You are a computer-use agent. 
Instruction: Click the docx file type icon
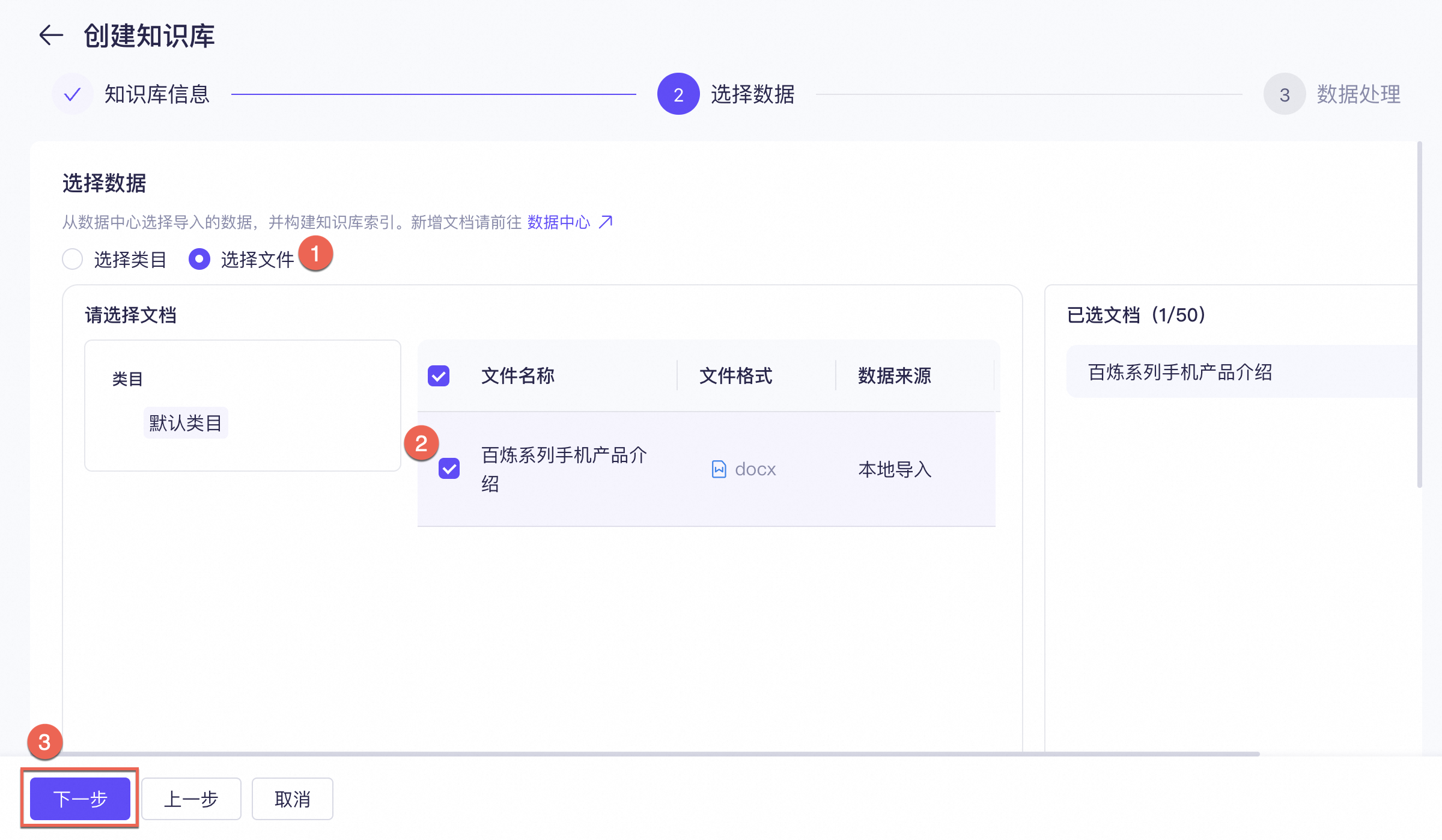tap(719, 469)
